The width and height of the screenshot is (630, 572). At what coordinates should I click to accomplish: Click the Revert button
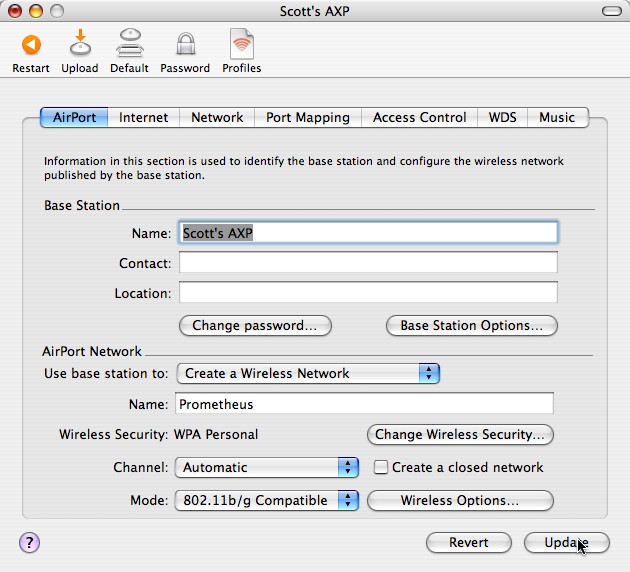click(468, 543)
